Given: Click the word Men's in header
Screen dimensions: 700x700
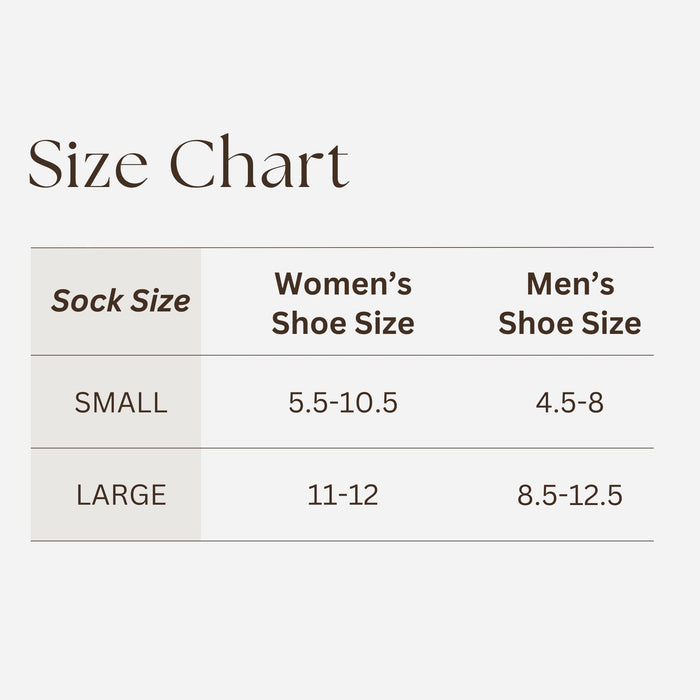Looking at the screenshot, I should click(x=570, y=284).
